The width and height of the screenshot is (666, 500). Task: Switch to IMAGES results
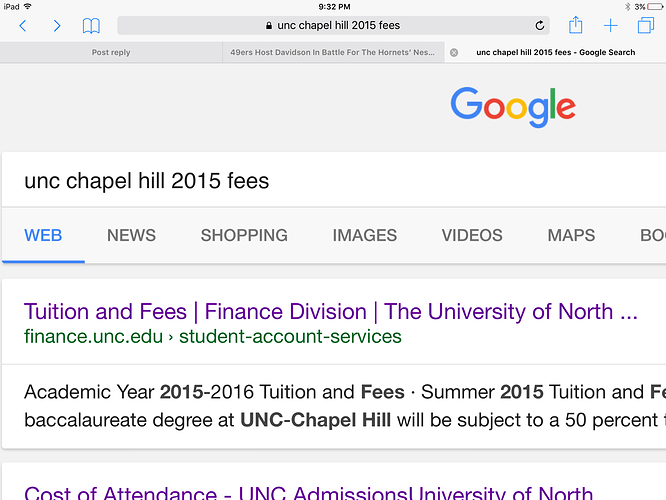tap(364, 235)
